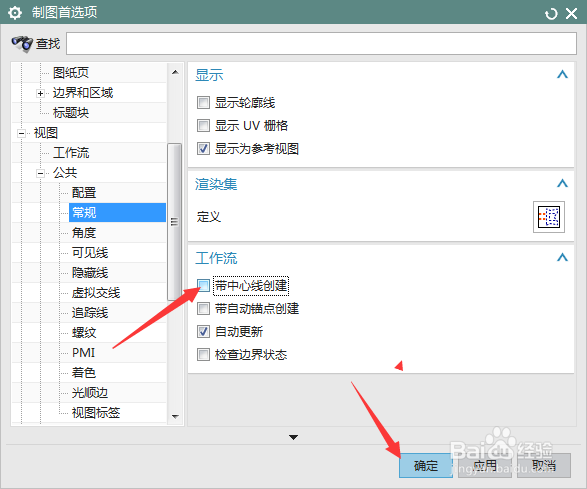Image resolution: width=587 pixels, height=489 pixels.
Task: Click the 渲染集 section heading
Action: [x=216, y=184]
